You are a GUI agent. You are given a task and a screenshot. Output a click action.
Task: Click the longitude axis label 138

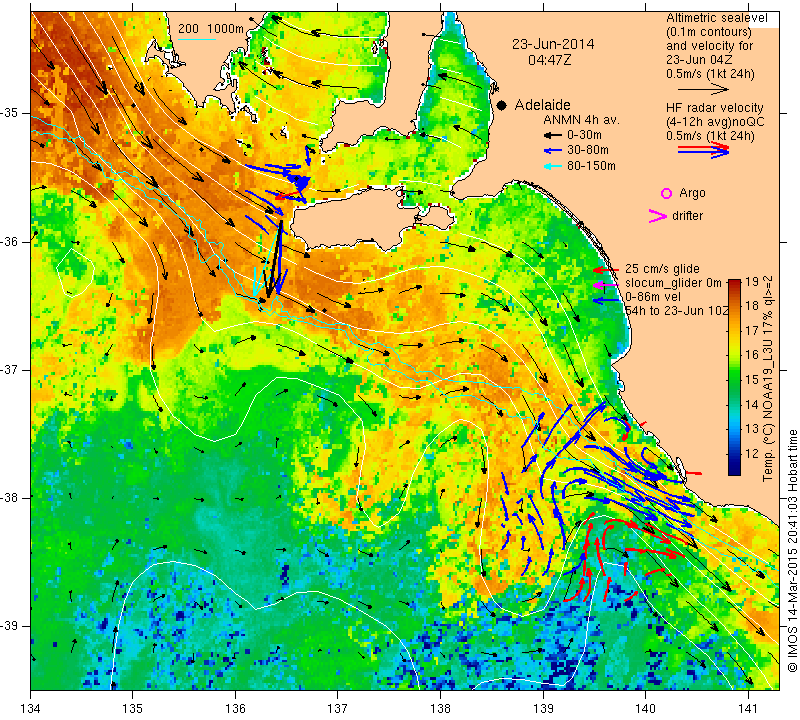coord(440,709)
